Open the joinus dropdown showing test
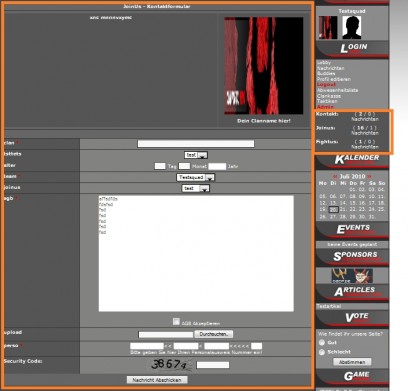Image resolution: width=408 pixels, height=391 pixels. pos(196,188)
